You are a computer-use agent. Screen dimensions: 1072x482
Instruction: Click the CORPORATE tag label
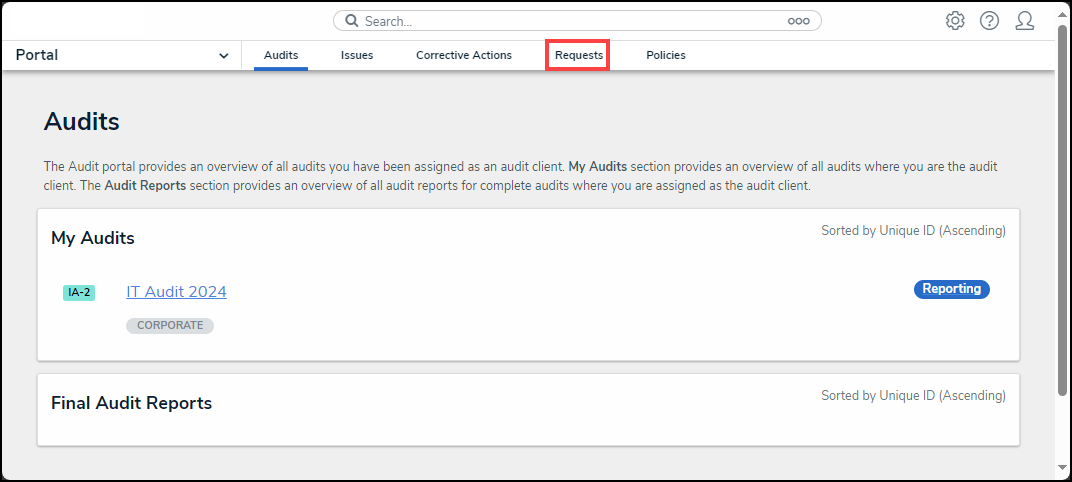coord(170,326)
